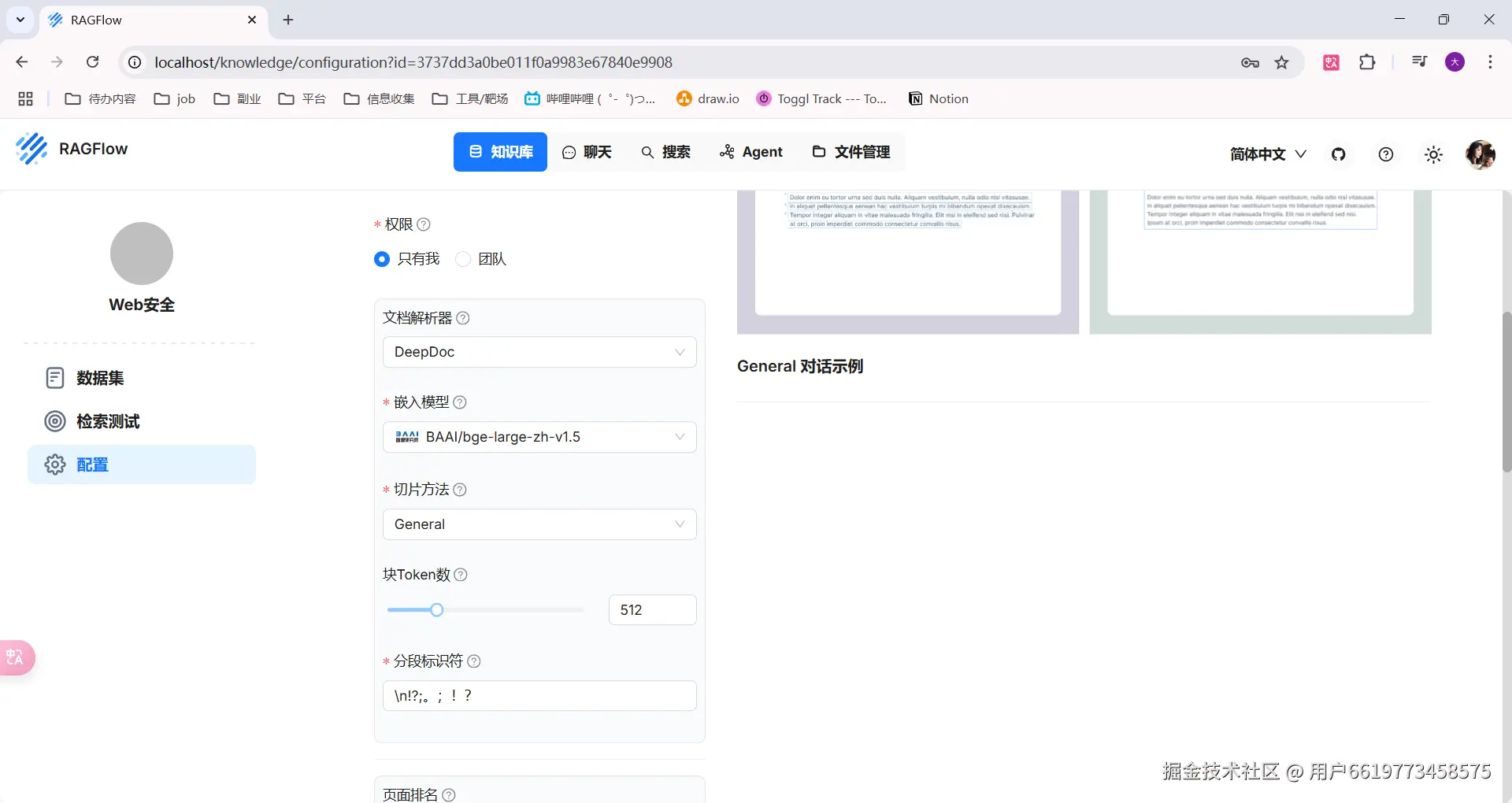
Task: Click the browser forward arrow
Action: [x=57, y=62]
